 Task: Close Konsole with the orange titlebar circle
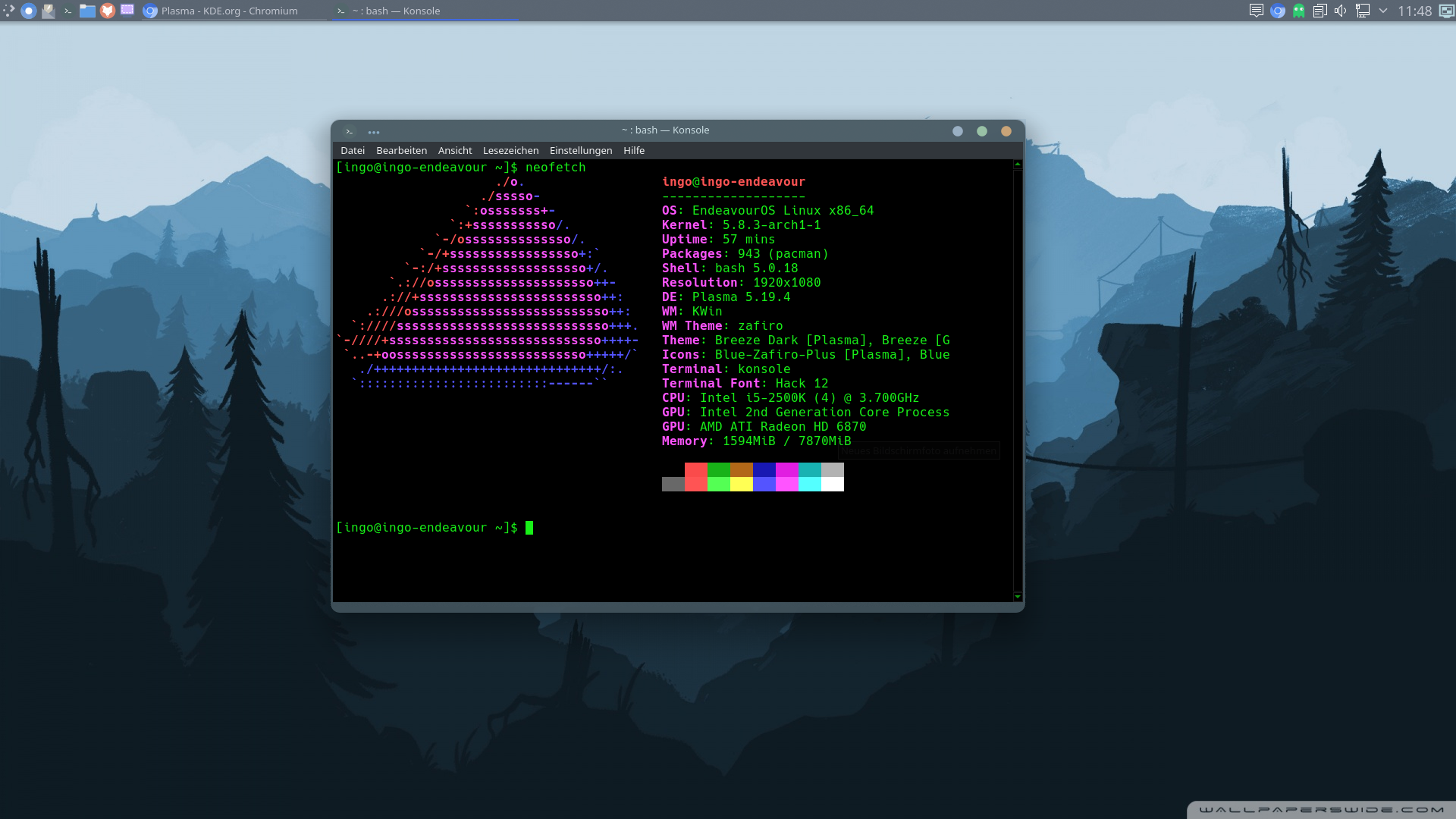coord(1006,131)
